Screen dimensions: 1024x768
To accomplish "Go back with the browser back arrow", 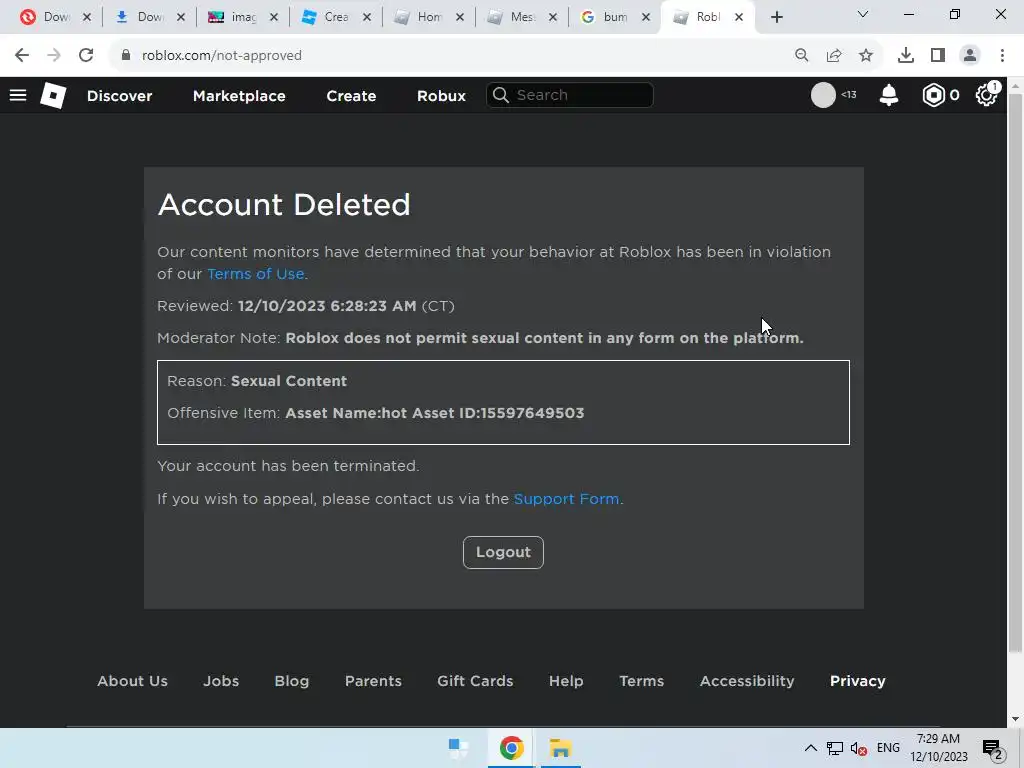I will (22, 56).
